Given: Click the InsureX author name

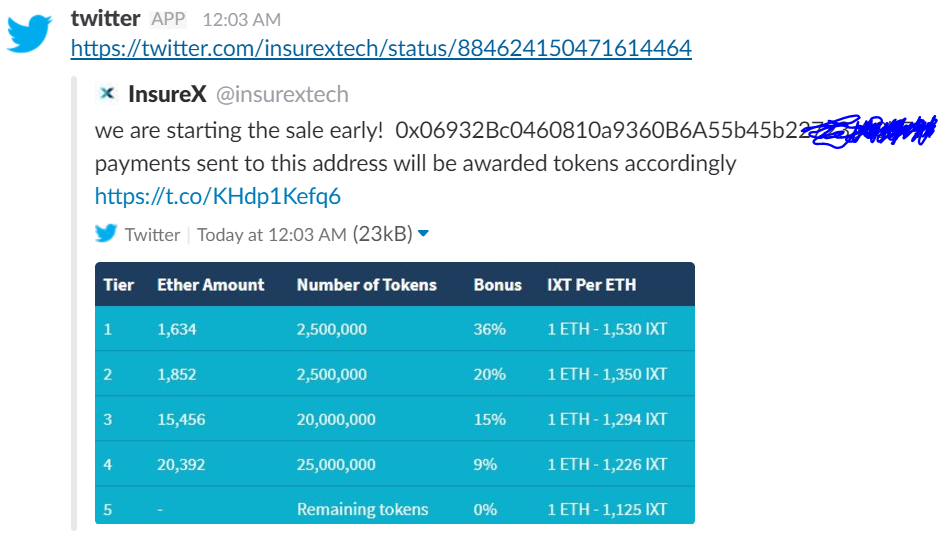Looking at the screenshot, I should click(x=167, y=94).
